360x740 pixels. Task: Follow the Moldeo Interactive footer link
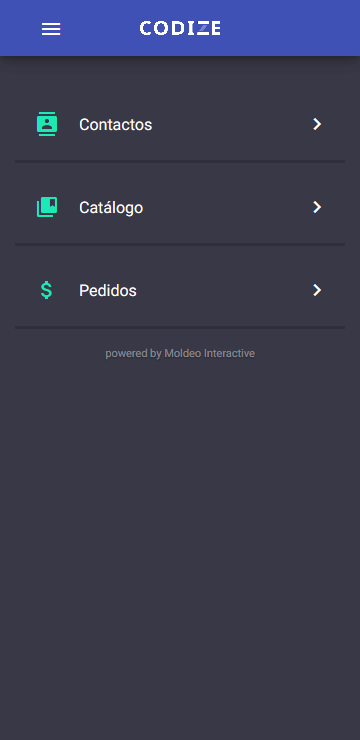[x=209, y=353]
